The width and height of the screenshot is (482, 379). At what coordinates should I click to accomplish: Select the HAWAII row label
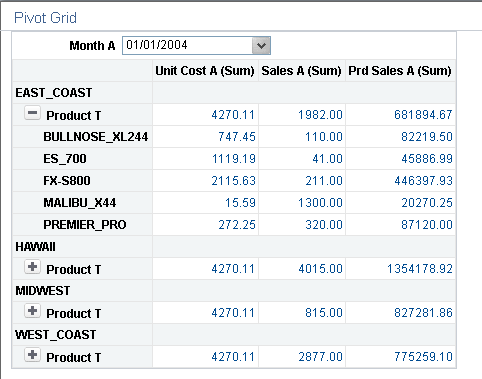point(35,247)
